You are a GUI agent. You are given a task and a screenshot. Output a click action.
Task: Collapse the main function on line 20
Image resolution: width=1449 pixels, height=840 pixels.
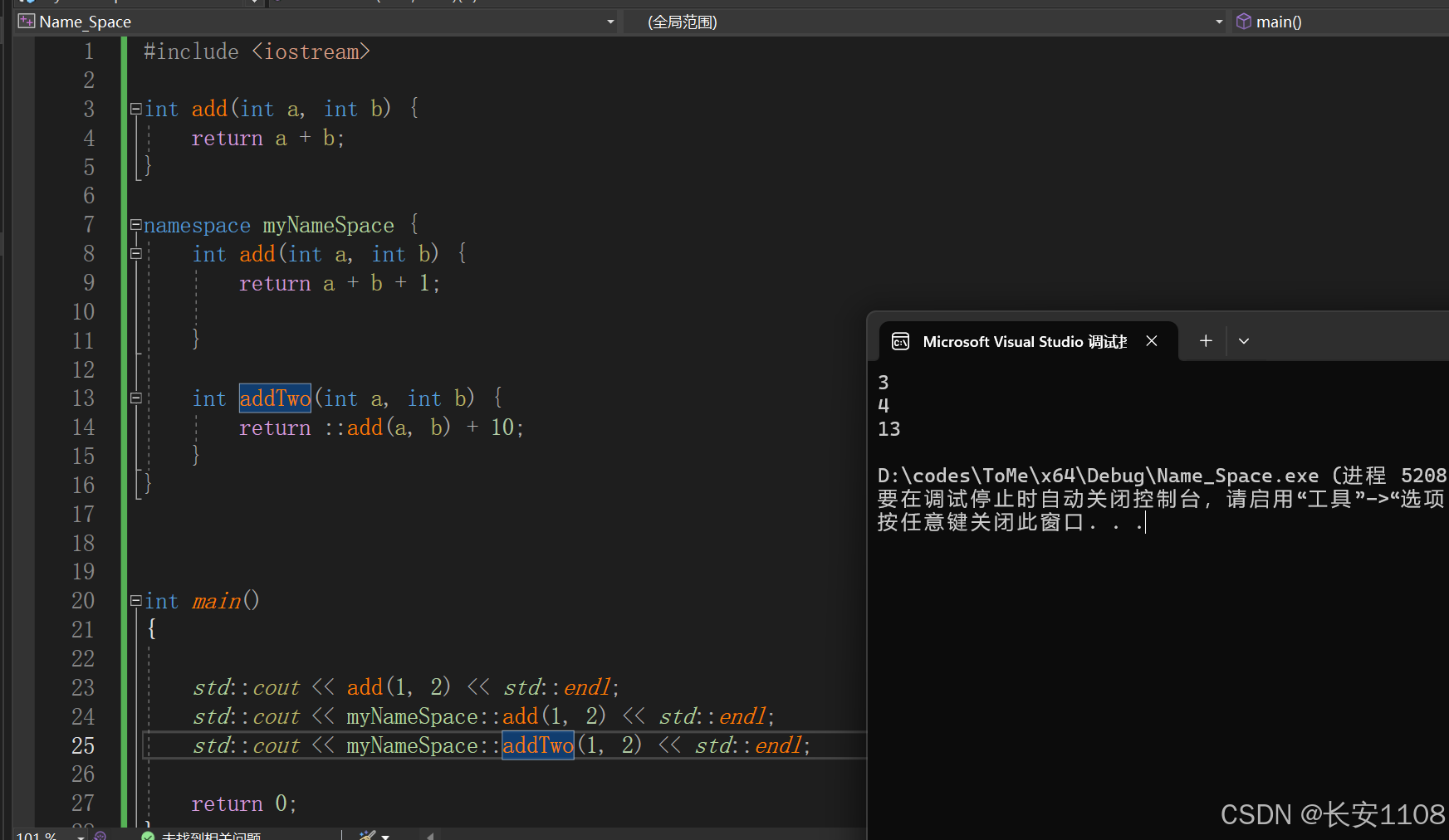click(136, 600)
